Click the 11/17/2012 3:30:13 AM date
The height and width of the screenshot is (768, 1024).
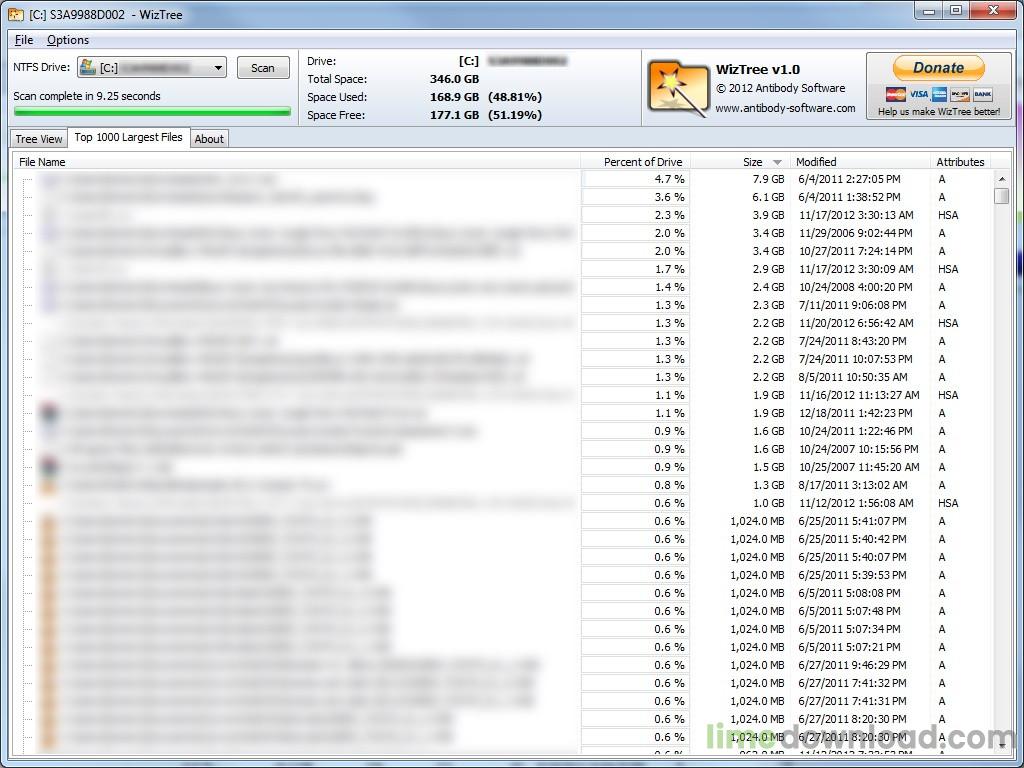pyautogui.click(x=856, y=215)
